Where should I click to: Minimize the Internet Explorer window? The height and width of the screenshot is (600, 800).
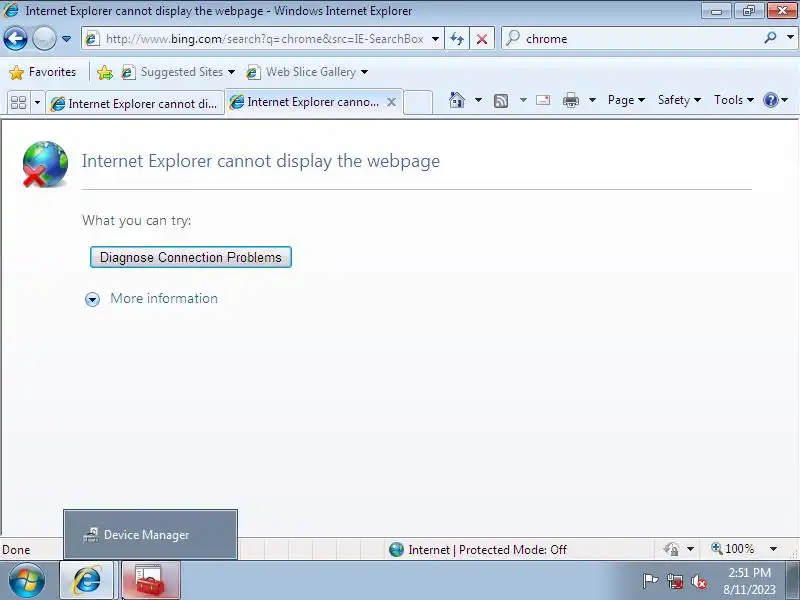click(716, 10)
